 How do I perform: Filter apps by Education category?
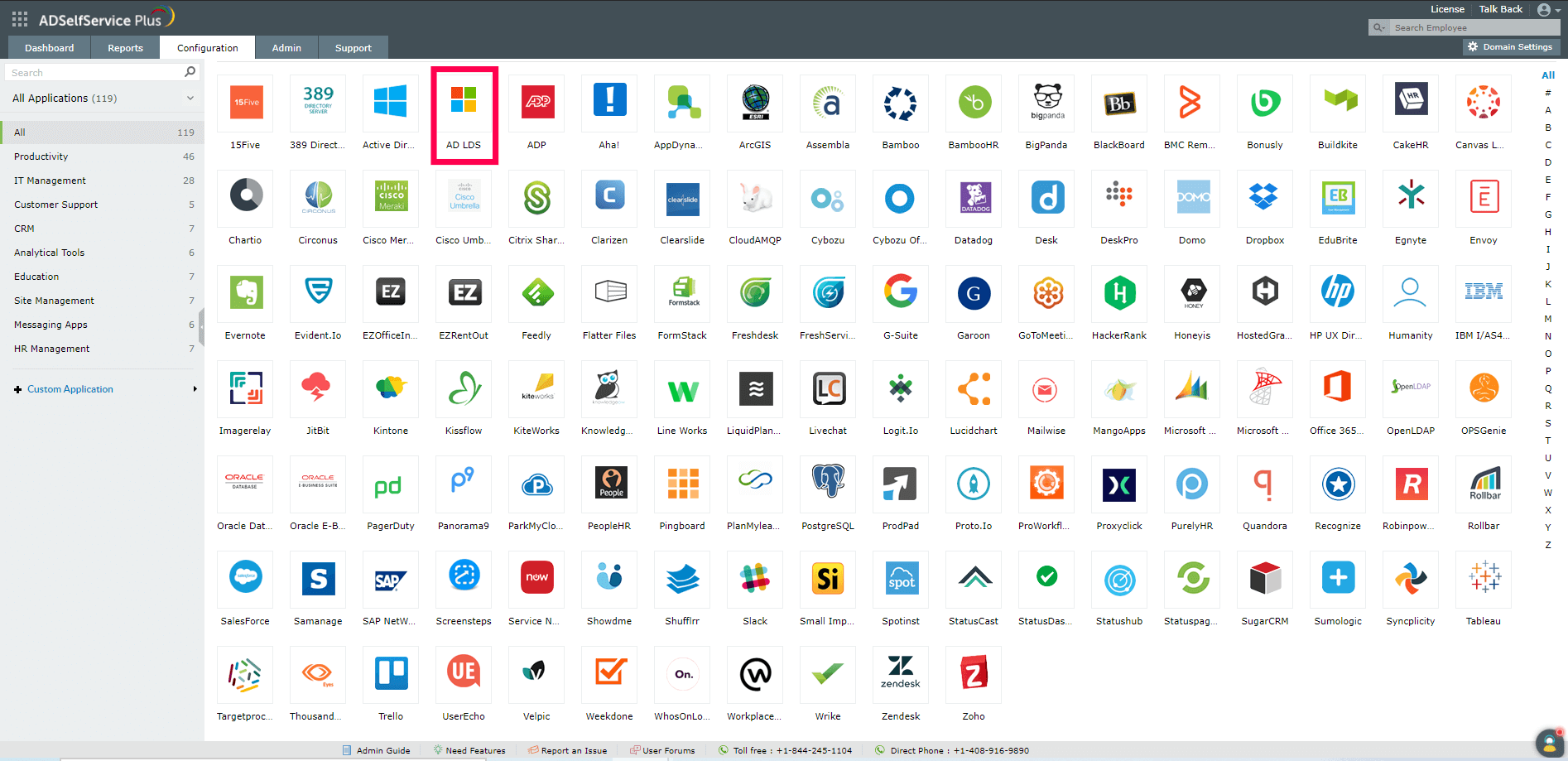[102, 277]
